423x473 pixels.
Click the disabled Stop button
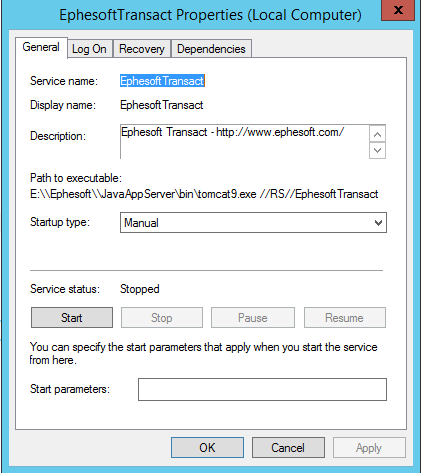point(162,318)
